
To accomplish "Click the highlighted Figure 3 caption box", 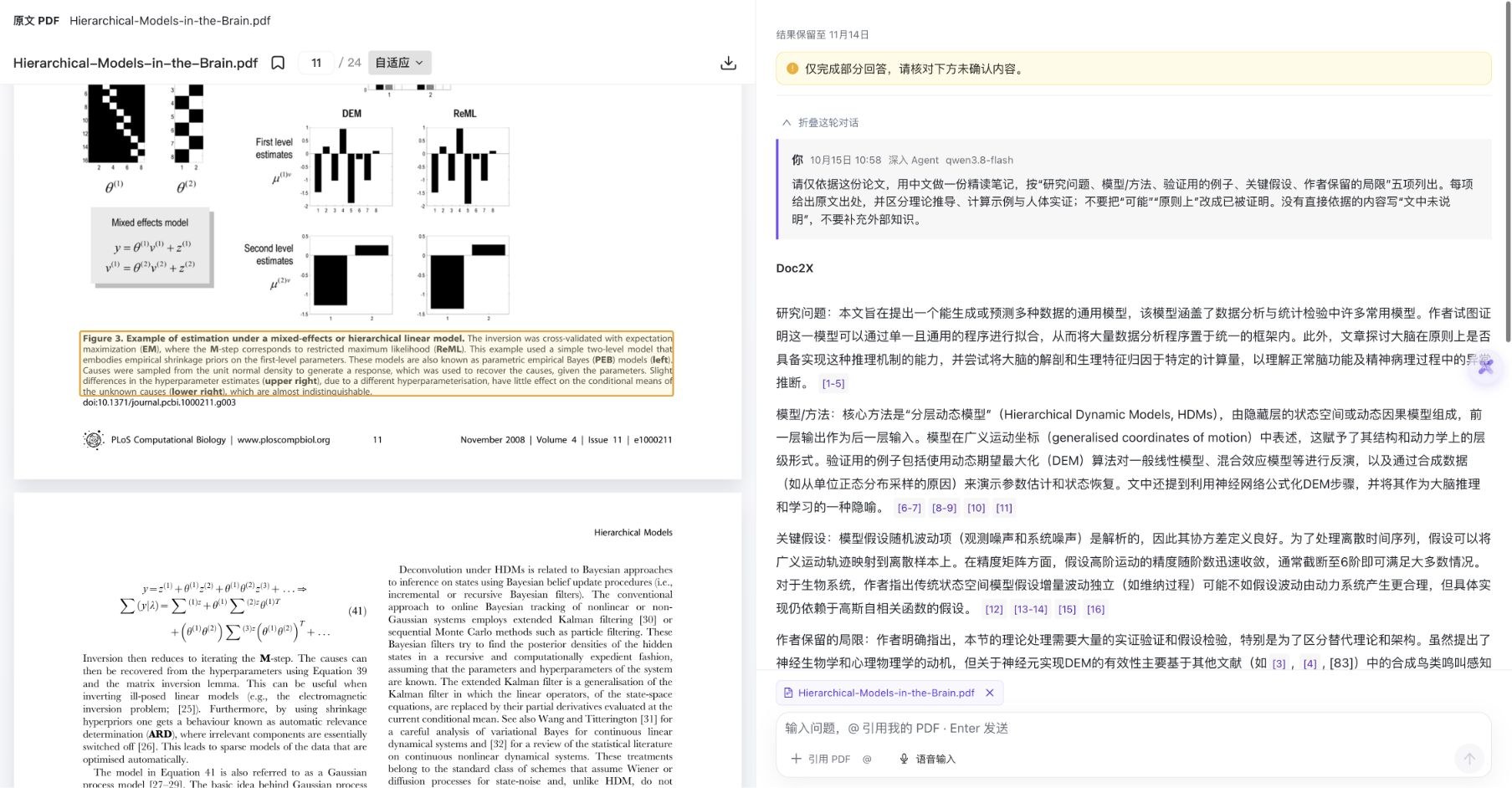I will coord(377,364).
